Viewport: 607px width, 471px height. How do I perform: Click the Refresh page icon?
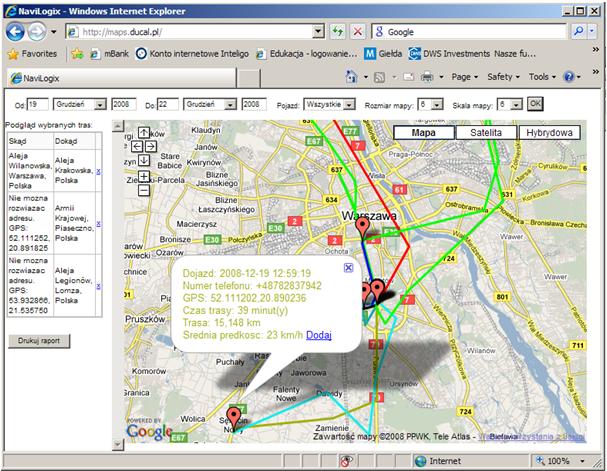click(x=338, y=32)
